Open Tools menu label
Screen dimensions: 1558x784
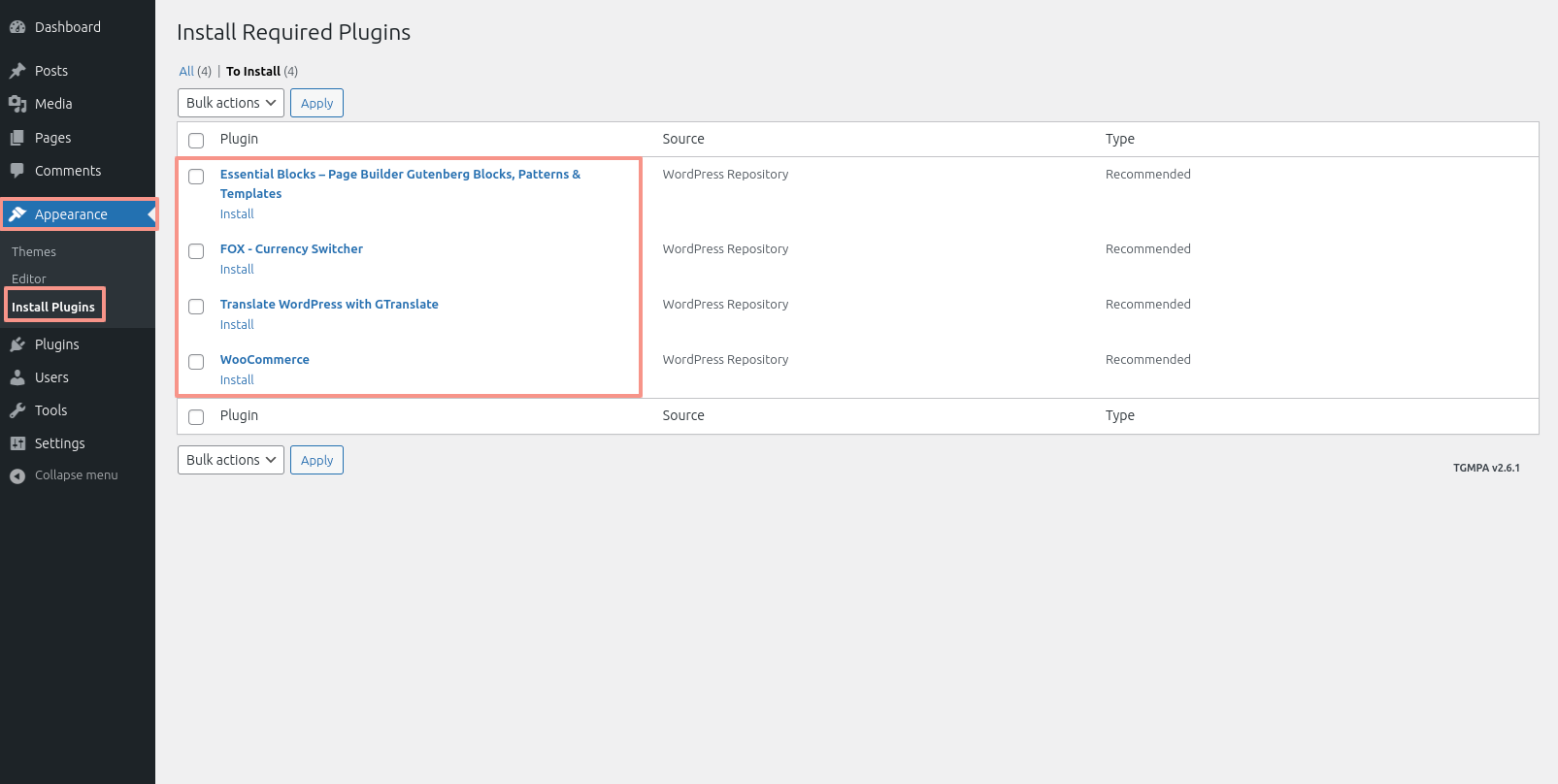point(50,410)
